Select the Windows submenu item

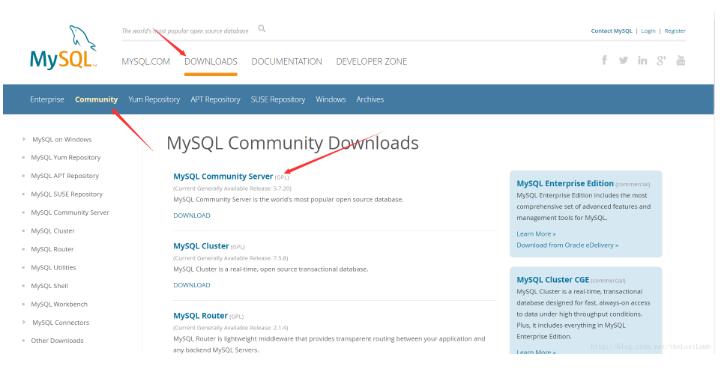(x=331, y=99)
